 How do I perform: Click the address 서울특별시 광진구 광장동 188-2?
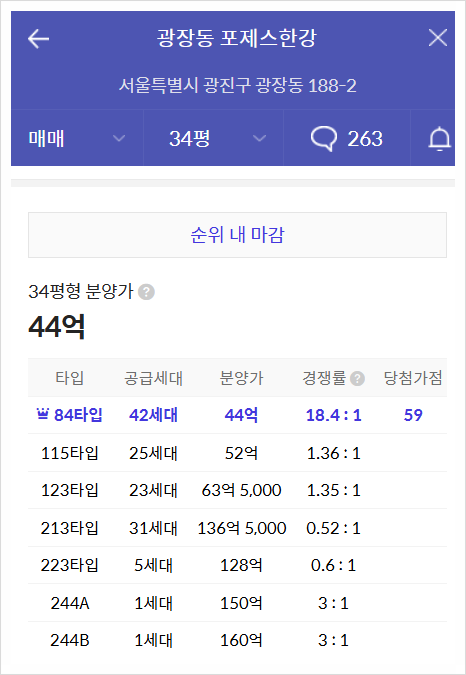click(237, 85)
